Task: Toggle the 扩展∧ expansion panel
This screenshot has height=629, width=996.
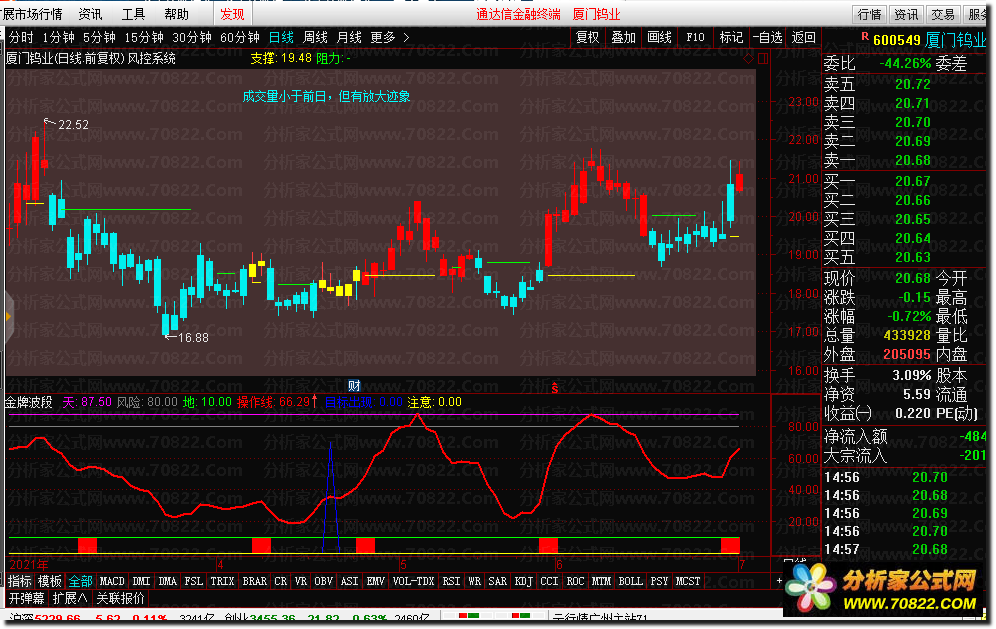Action: tap(70, 598)
